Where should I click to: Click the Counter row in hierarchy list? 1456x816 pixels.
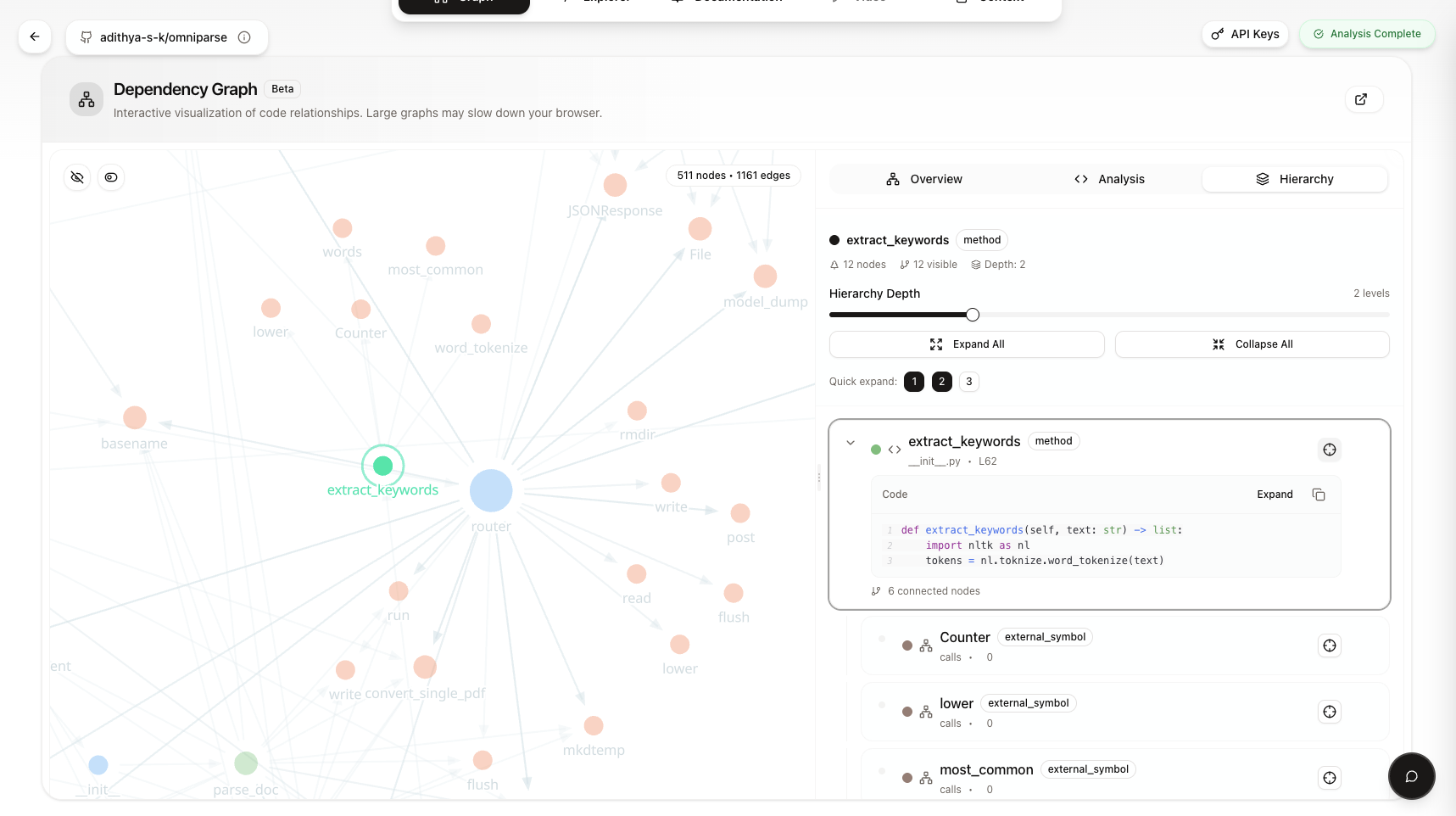point(1124,646)
